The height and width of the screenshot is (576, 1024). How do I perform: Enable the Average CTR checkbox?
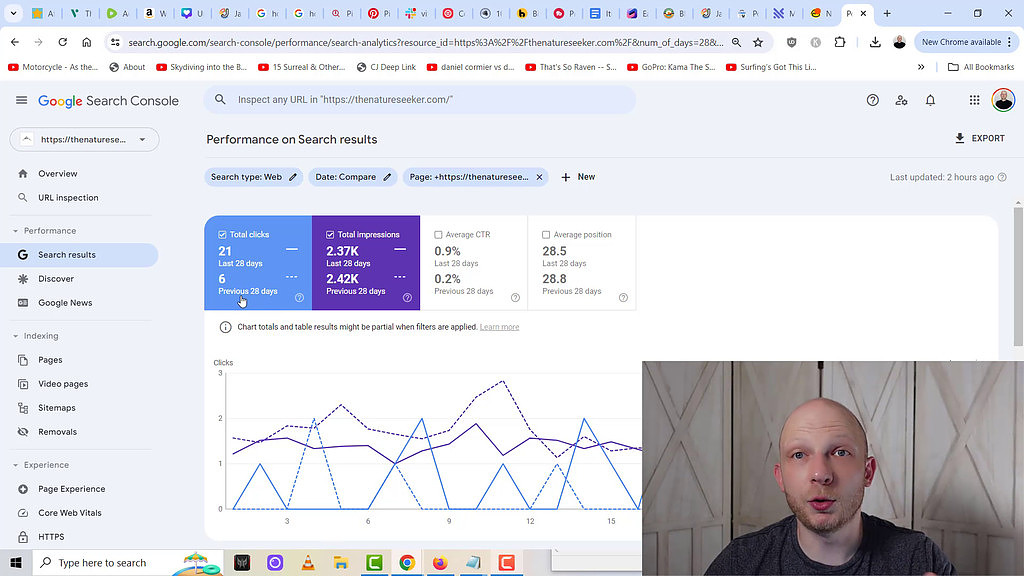pyautogui.click(x=438, y=235)
